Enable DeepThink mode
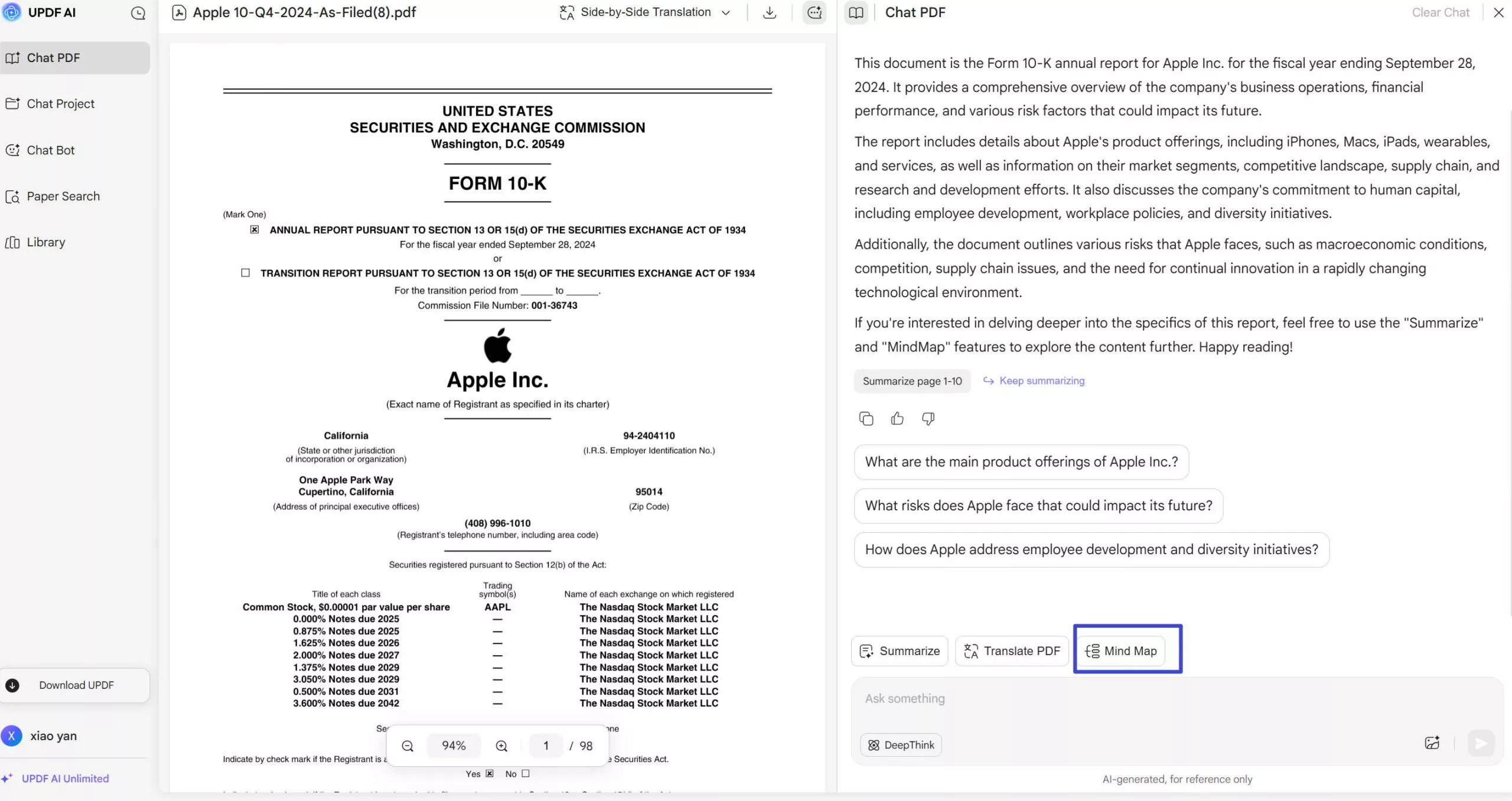Image resolution: width=1512 pixels, height=801 pixels. [x=900, y=745]
